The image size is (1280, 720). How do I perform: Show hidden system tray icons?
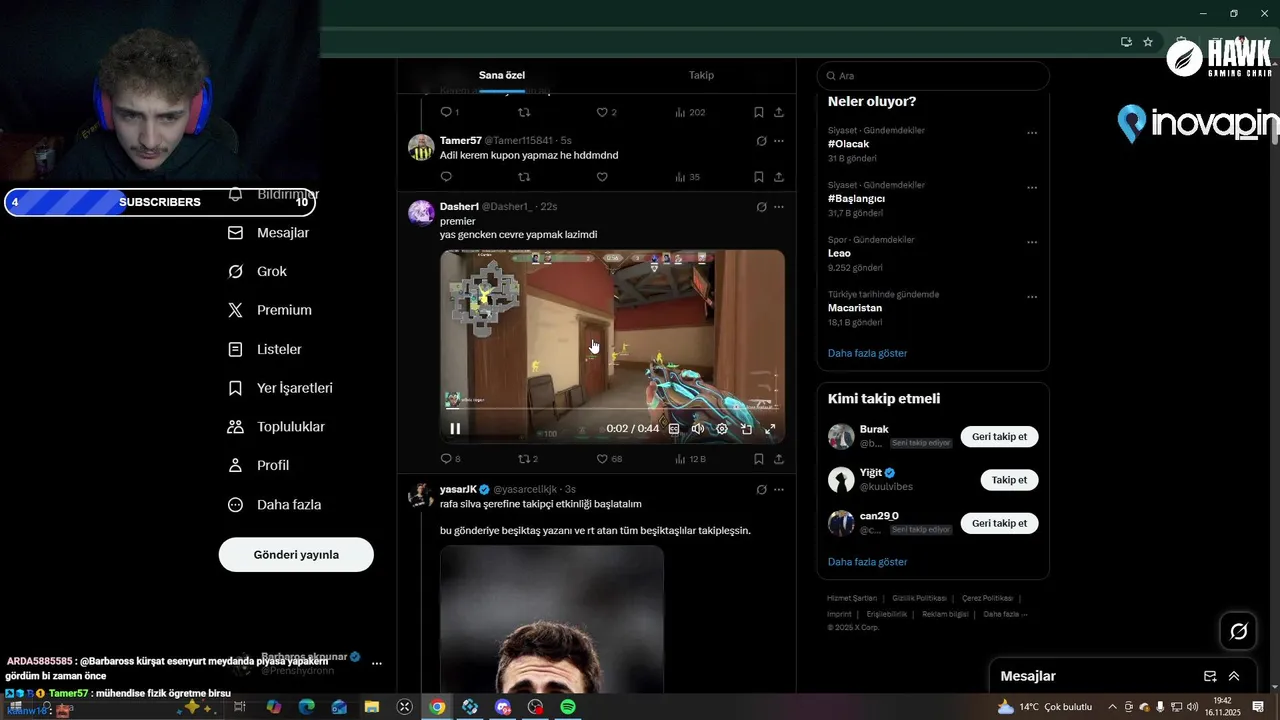click(x=1112, y=707)
